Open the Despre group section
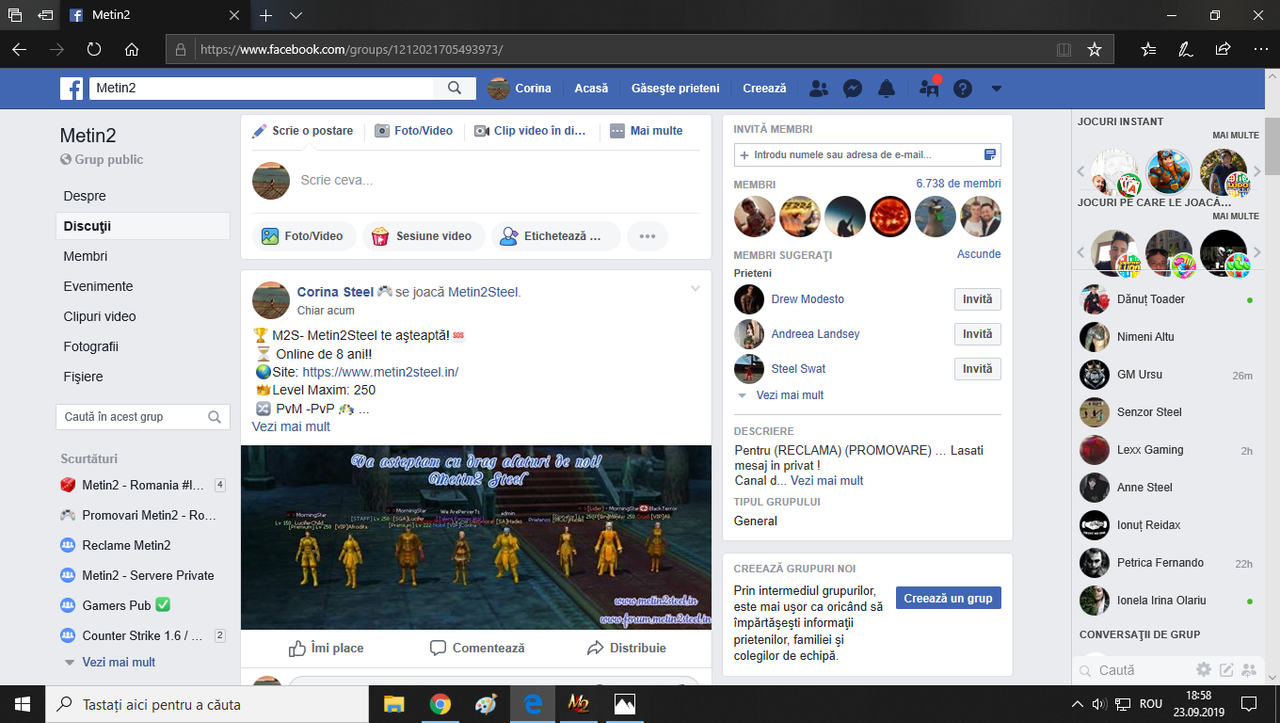Image resolution: width=1280 pixels, height=723 pixels. (85, 196)
